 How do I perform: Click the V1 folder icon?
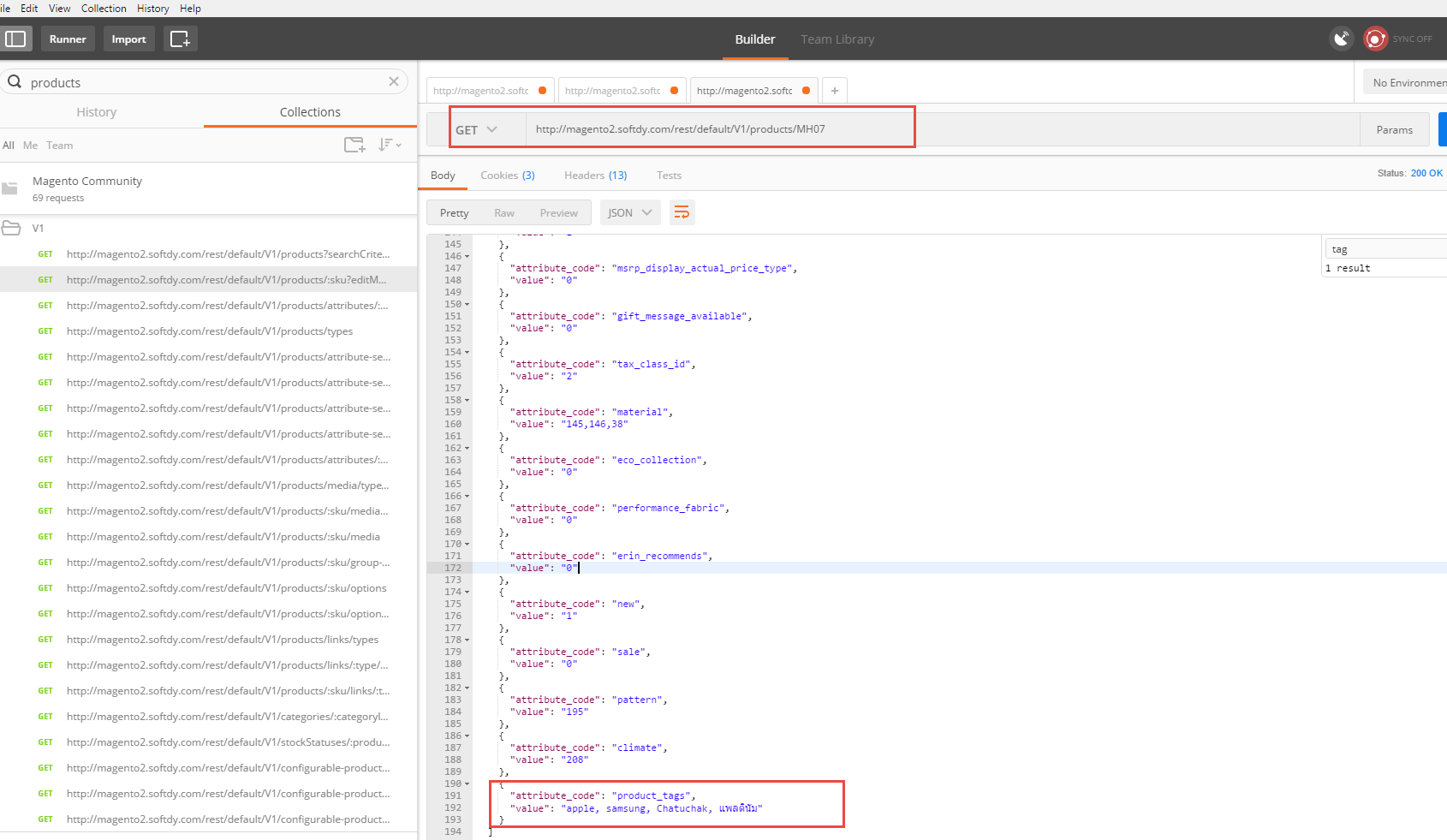pyautogui.click(x=11, y=228)
